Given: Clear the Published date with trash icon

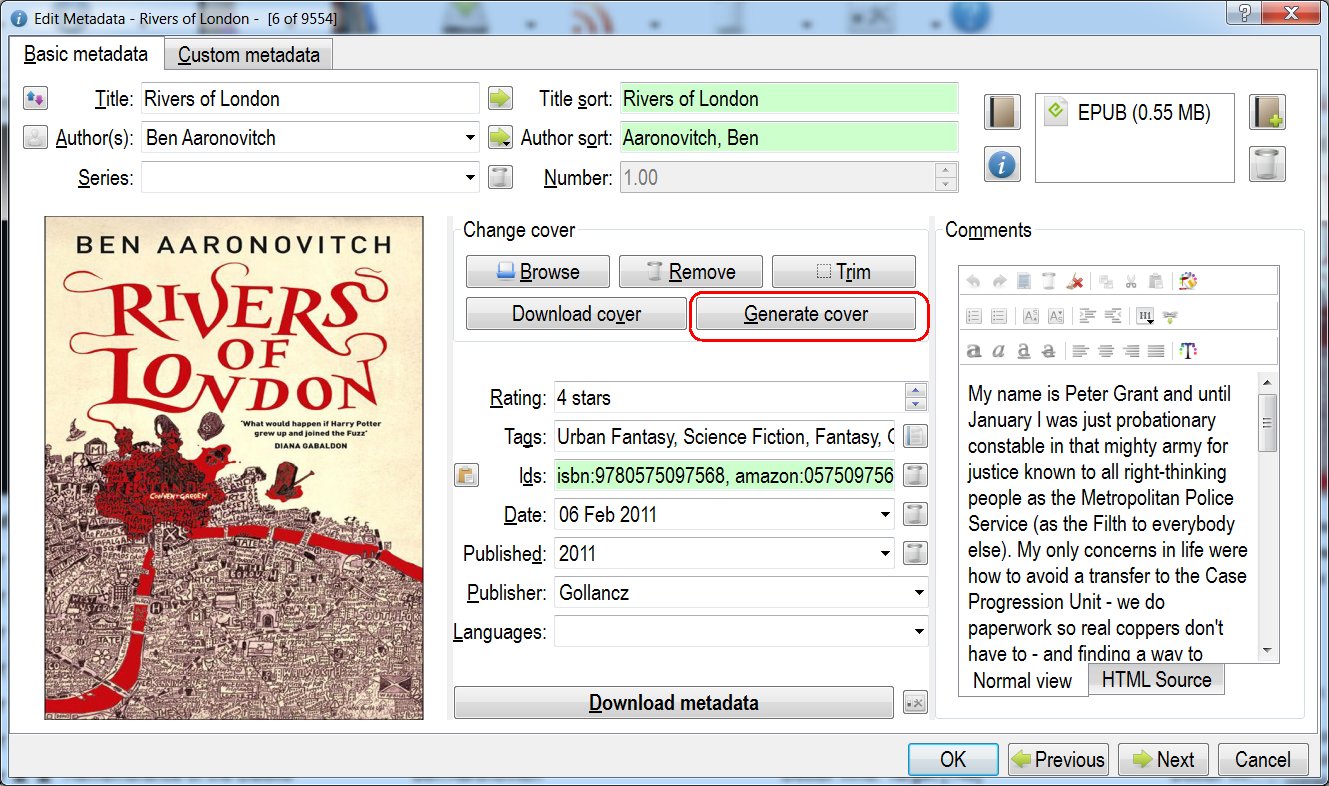Looking at the screenshot, I should click(x=915, y=553).
